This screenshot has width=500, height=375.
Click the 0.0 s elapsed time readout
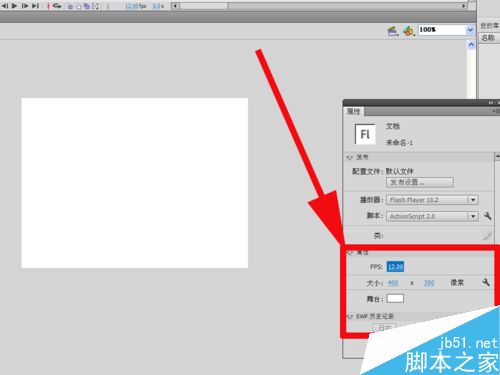158,6
